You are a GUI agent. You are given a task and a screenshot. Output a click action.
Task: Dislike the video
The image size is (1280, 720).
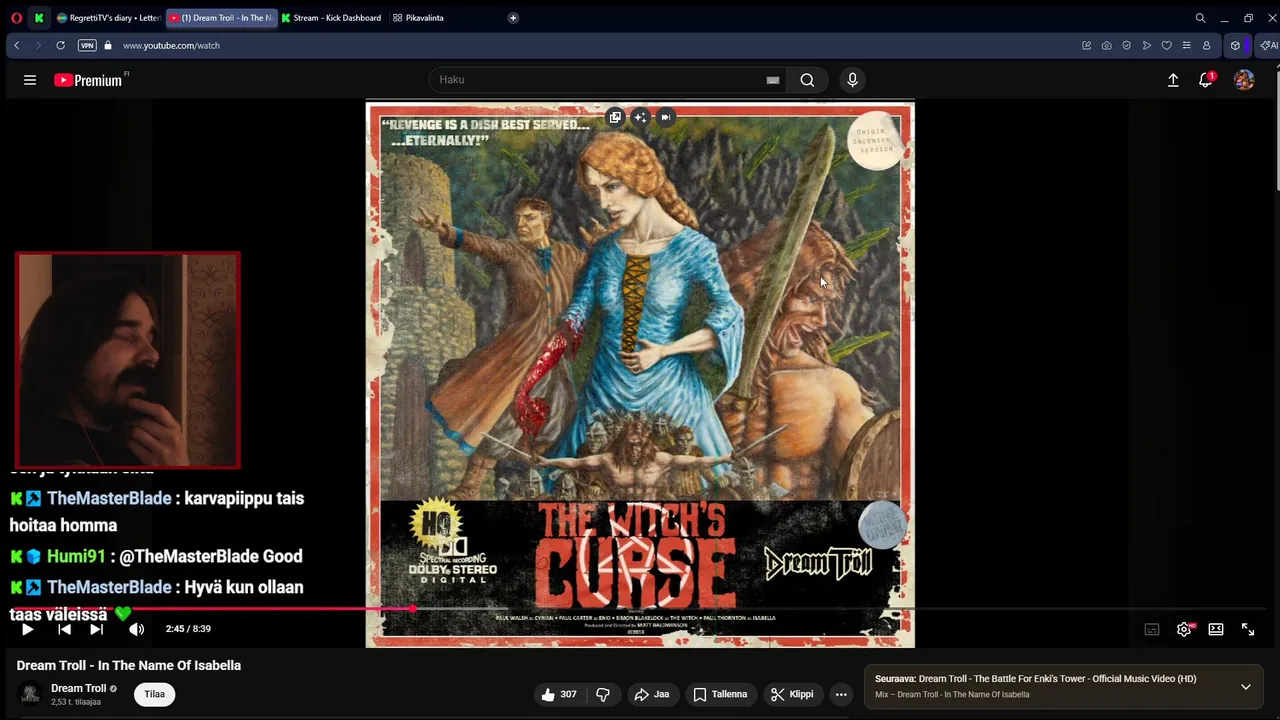click(603, 694)
